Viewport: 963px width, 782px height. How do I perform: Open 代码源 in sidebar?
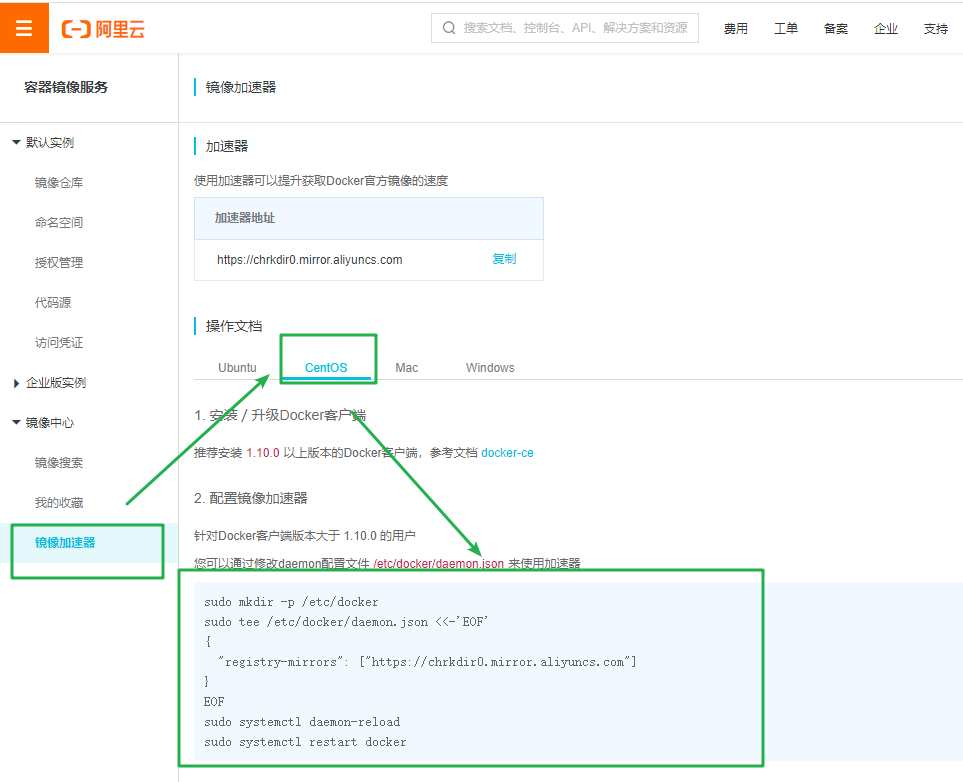tap(53, 303)
